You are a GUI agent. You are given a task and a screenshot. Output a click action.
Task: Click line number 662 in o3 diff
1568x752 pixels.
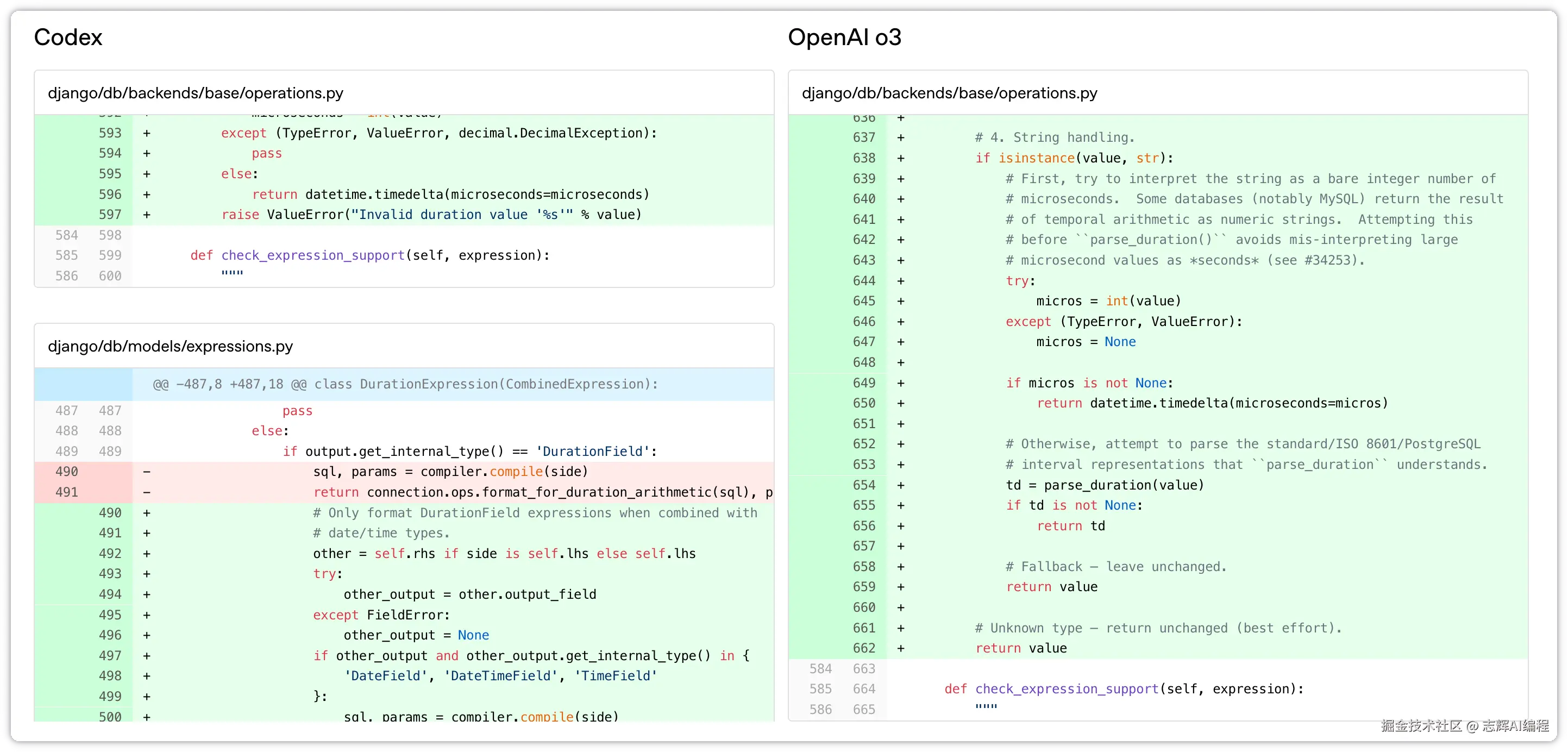click(x=864, y=648)
